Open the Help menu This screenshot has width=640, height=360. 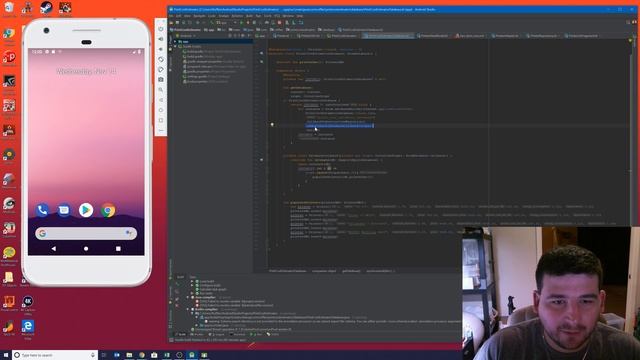[300, 16]
